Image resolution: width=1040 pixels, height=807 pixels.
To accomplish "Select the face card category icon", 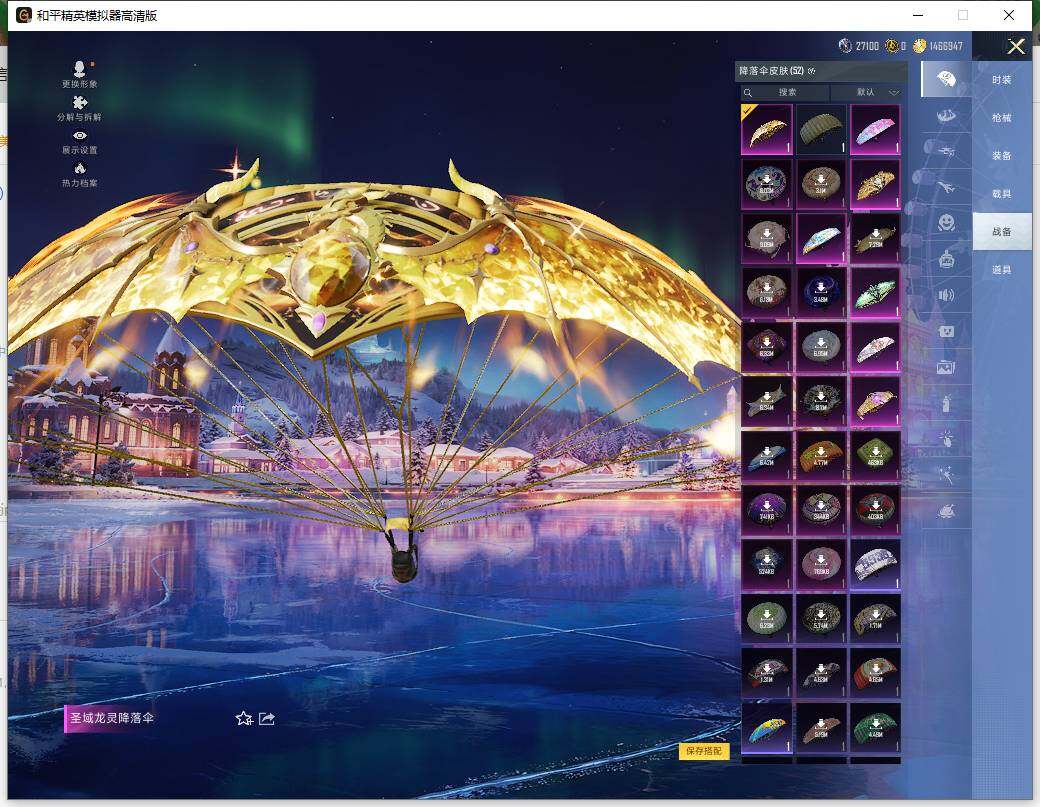I will click(946, 331).
